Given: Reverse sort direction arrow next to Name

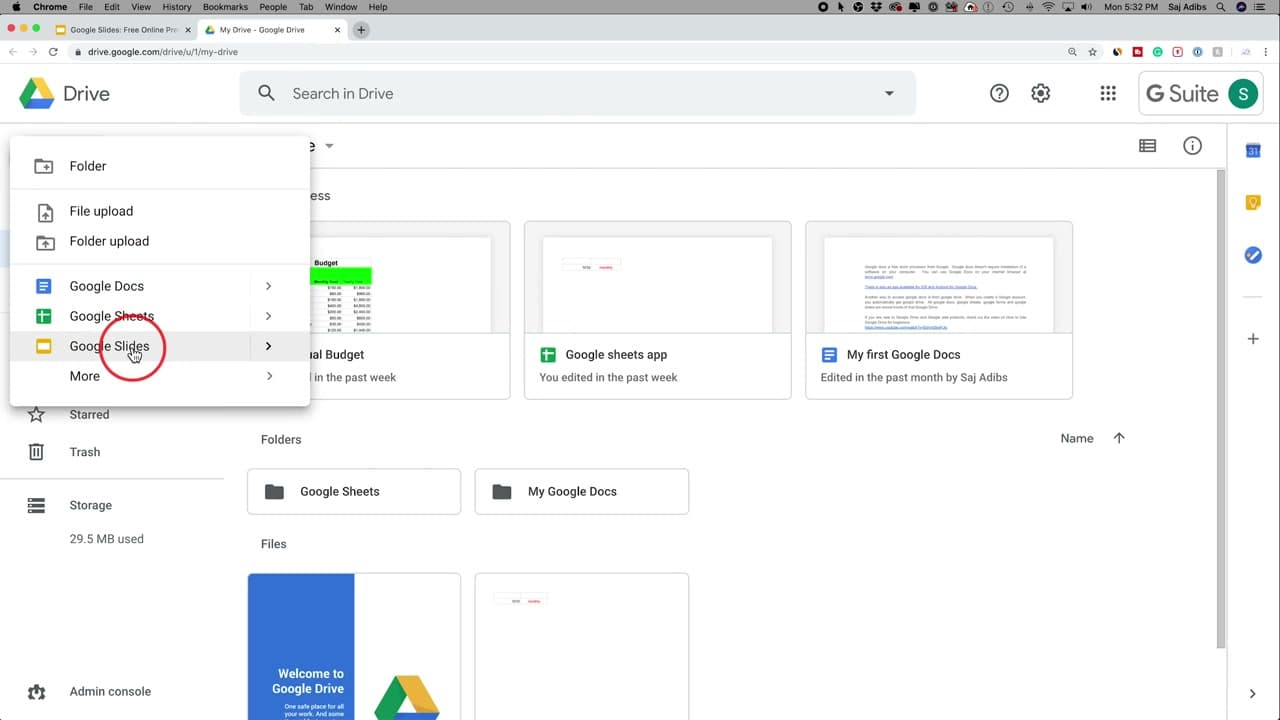Looking at the screenshot, I should coord(1119,438).
